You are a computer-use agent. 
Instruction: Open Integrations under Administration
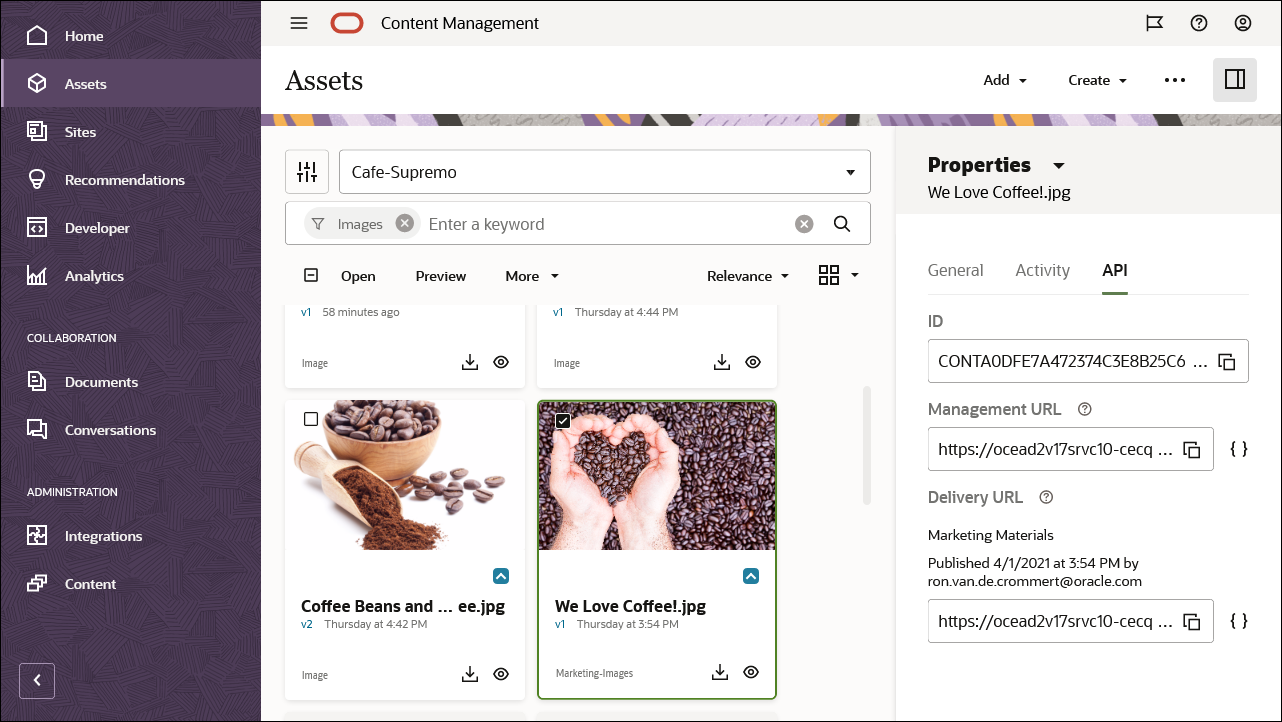[131, 536]
